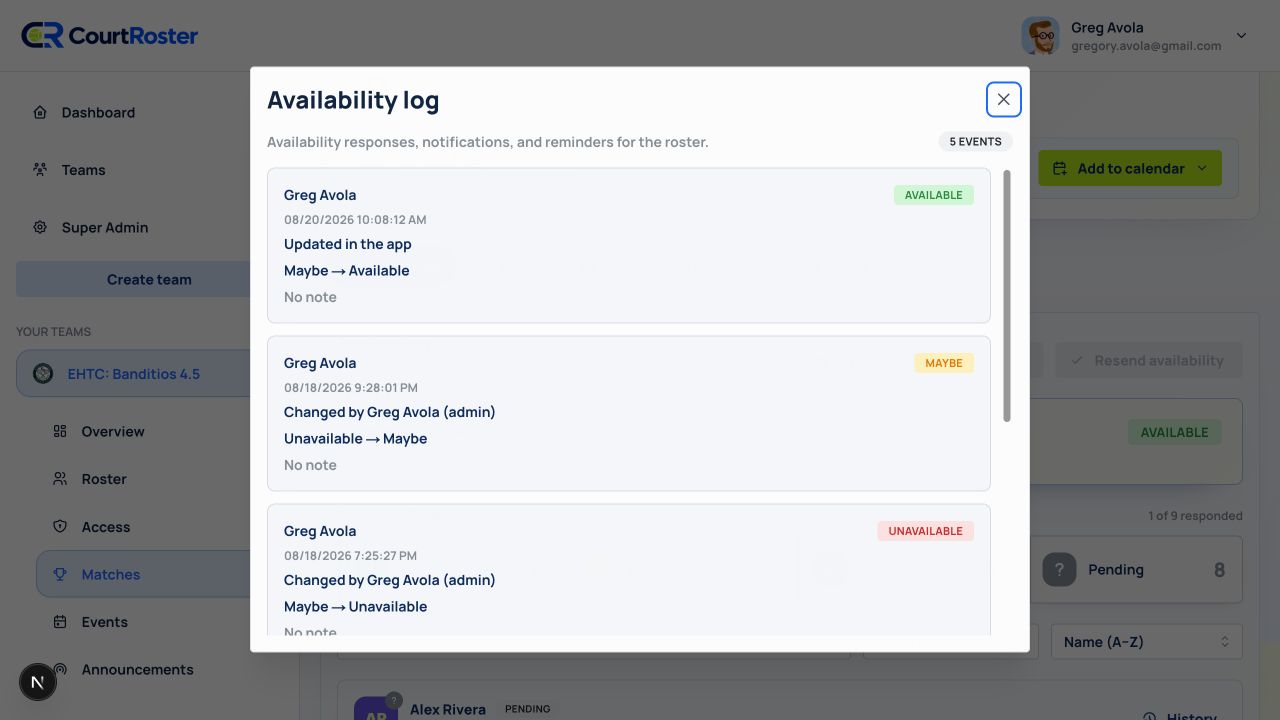Click the Next.js dev tools badge

tap(38, 683)
